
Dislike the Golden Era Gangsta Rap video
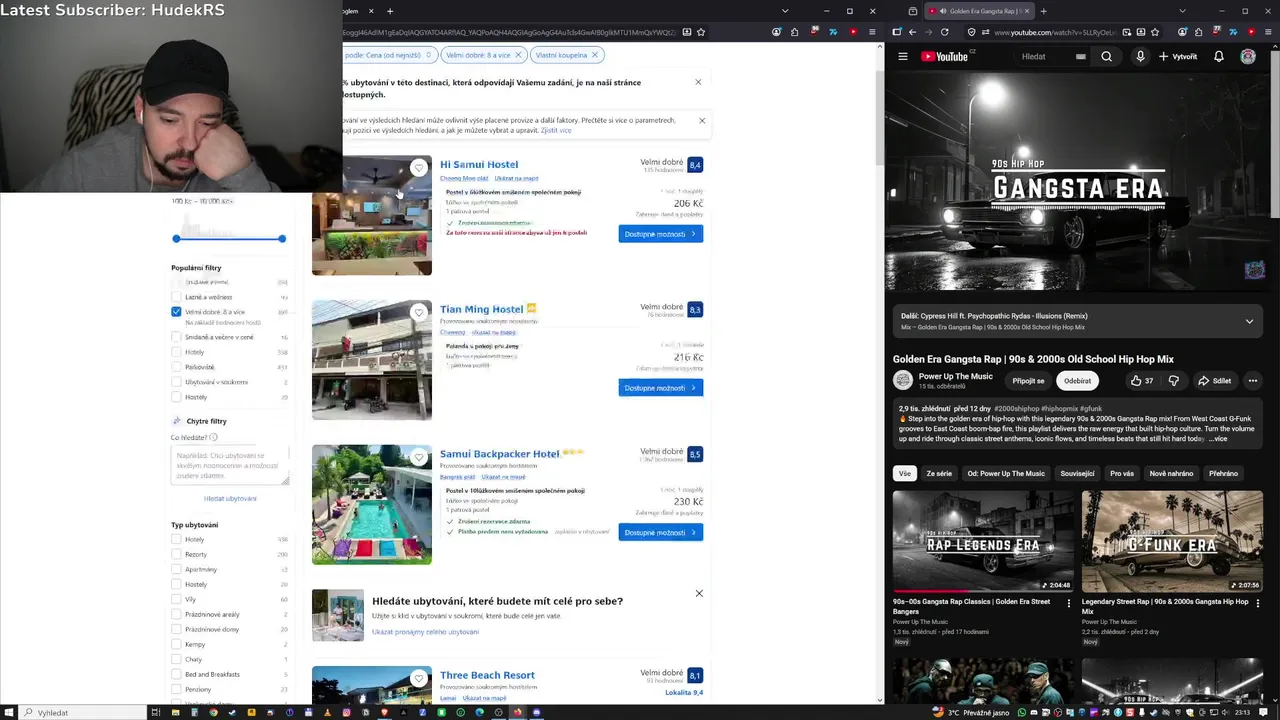pyautogui.click(x=1173, y=381)
